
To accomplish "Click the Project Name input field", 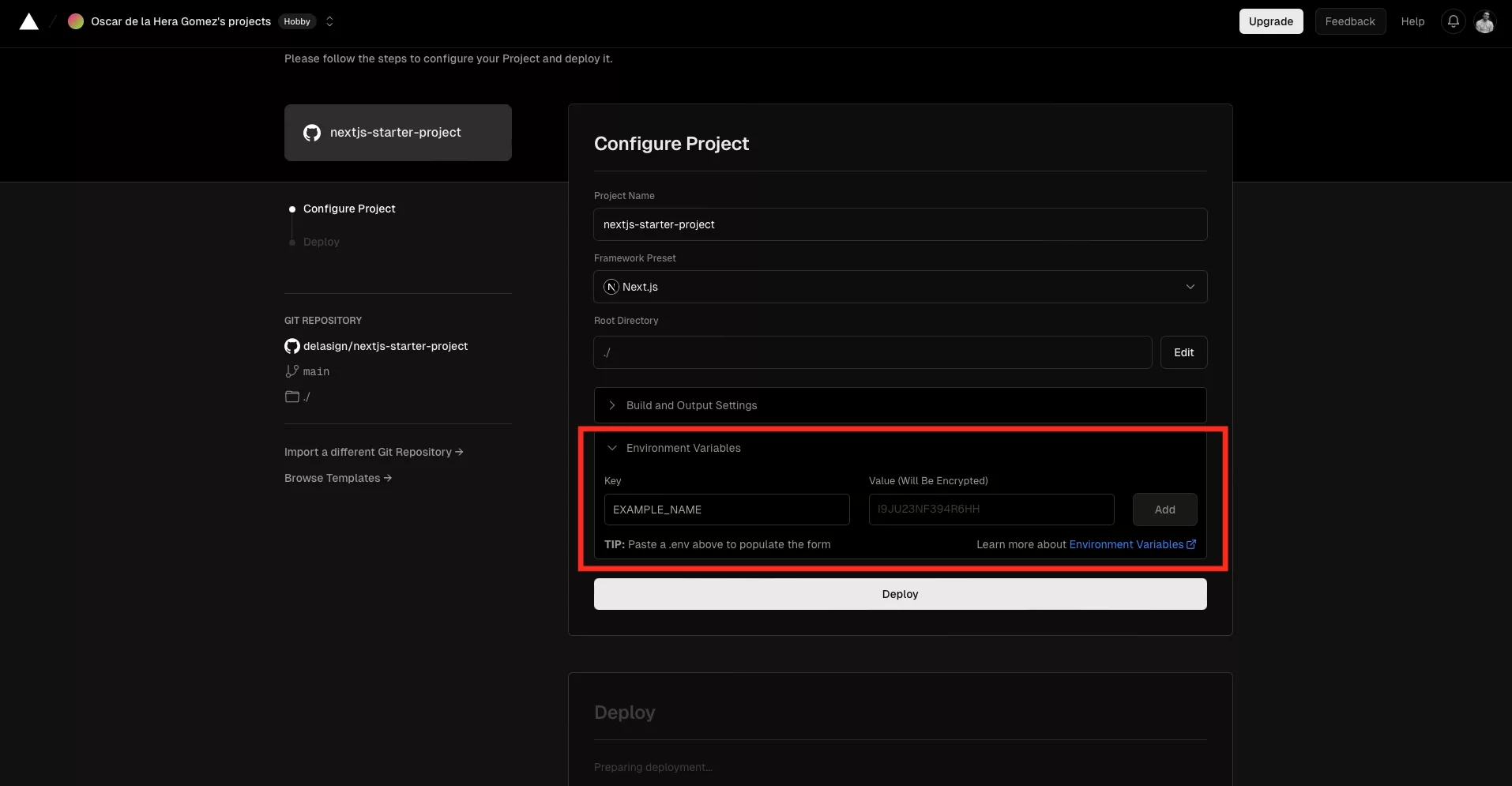I will click(x=900, y=224).
